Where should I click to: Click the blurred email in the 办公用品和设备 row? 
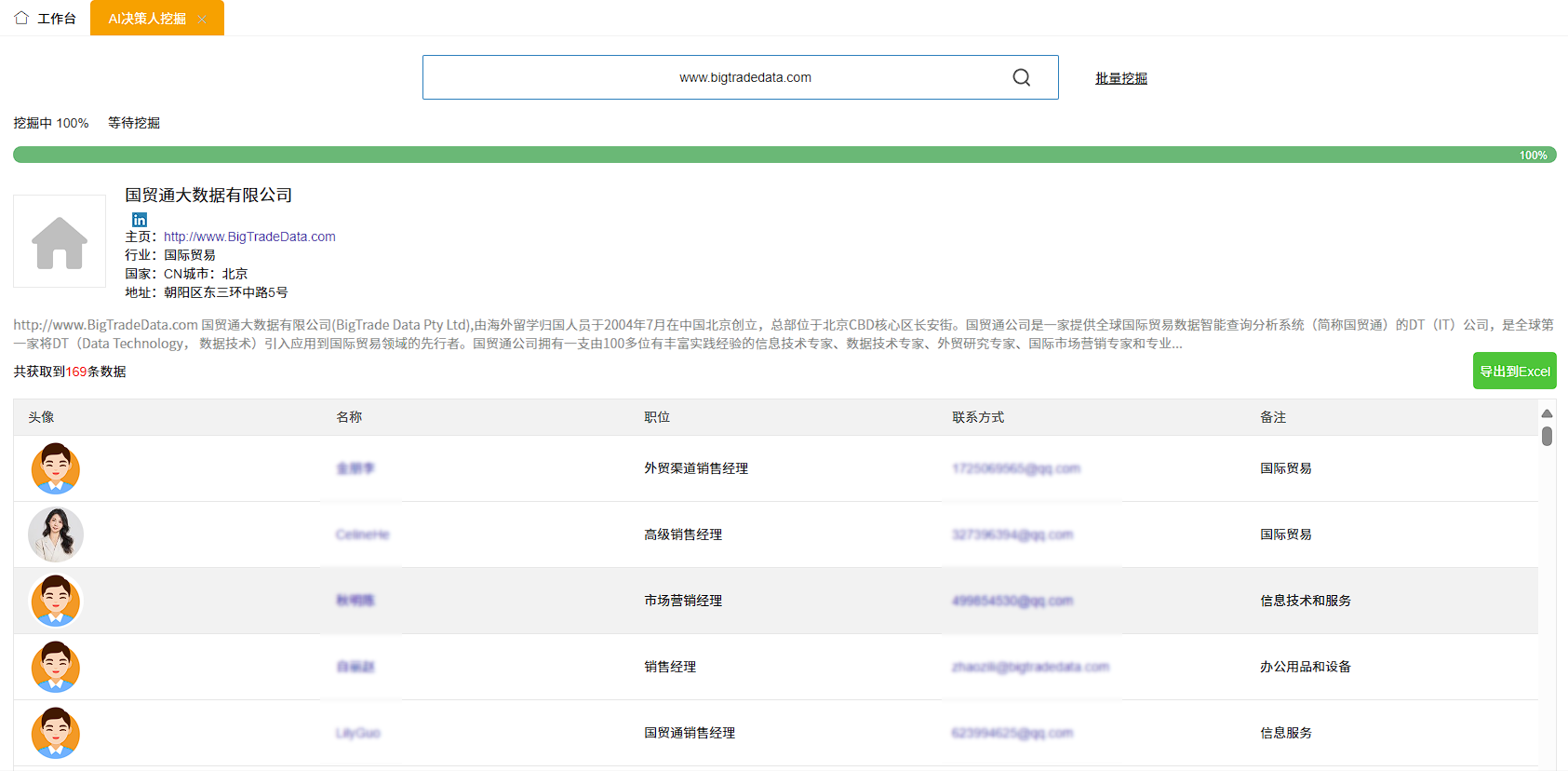pyautogui.click(x=1031, y=667)
